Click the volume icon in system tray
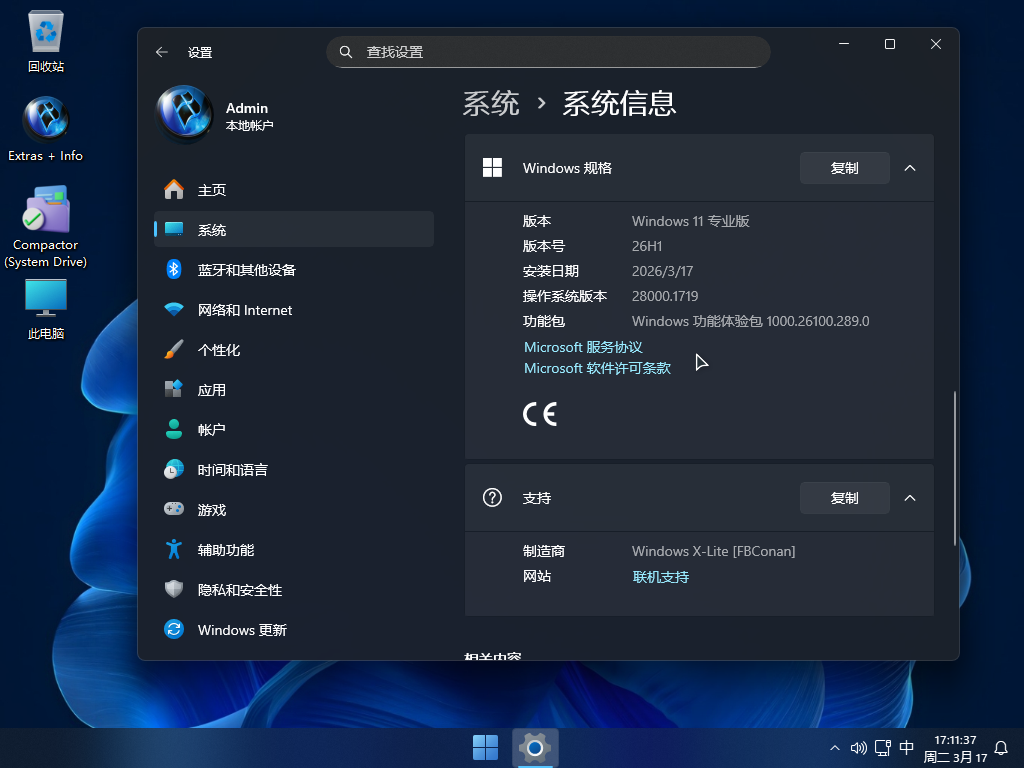 [x=859, y=747]
